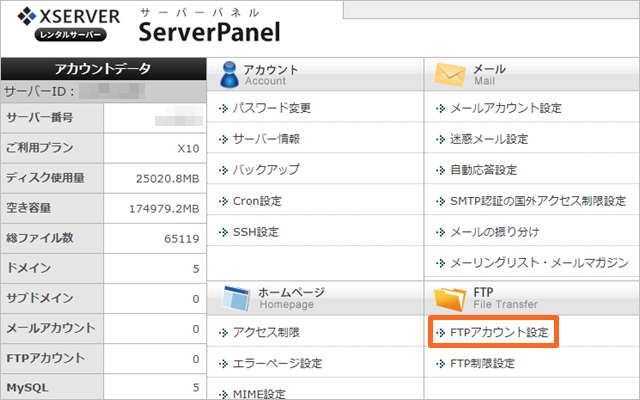This screenshot has width=640, height=400.
Task: Select メールの振り分け link
Action: (494, 232)
